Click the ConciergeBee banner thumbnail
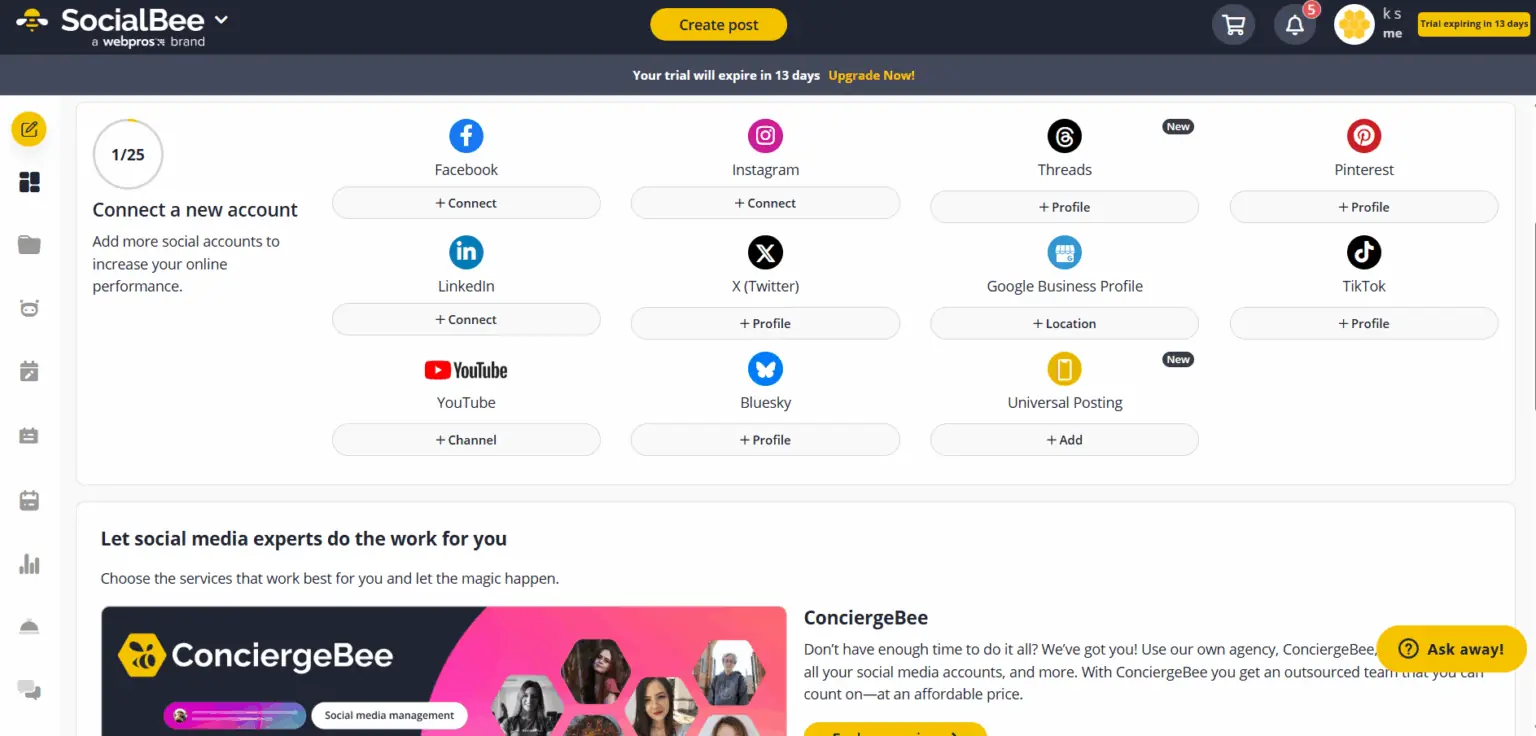This screenshot has width=1536, height=736. pos(444,671)
